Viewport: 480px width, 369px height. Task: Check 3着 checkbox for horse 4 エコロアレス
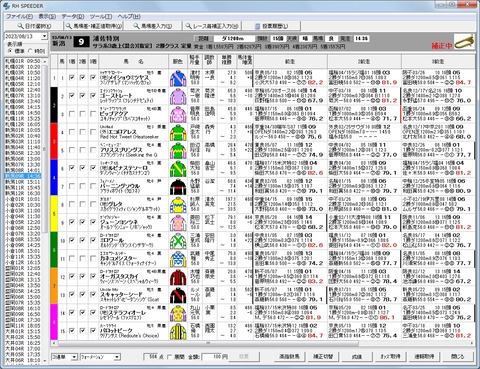(x=93, y=132)
